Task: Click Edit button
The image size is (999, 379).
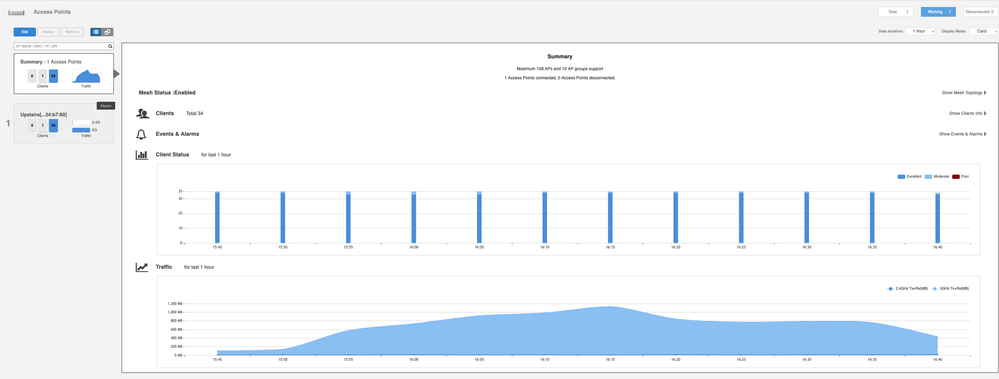Action: click(x=25, y=32)
